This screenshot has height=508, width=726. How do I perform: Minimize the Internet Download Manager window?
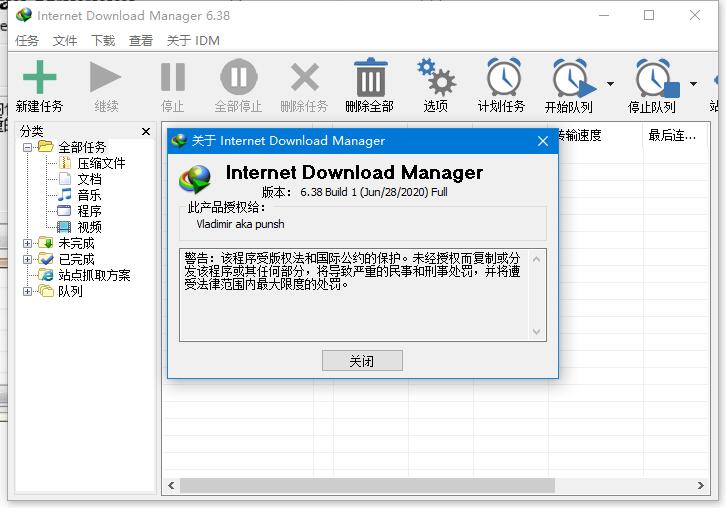click(x=604, y=15)
